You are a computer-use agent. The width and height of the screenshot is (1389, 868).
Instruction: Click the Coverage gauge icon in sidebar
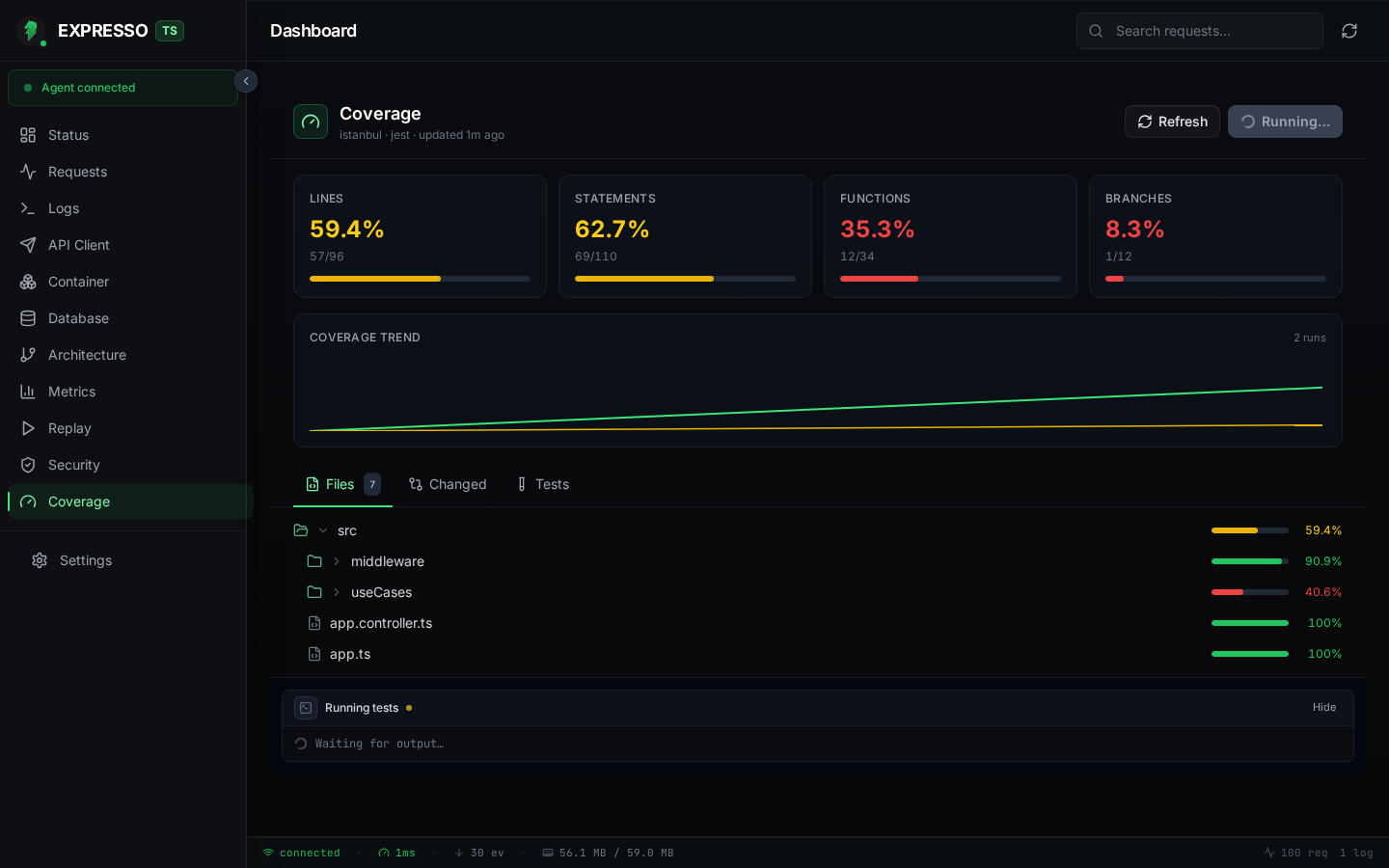coord(28,502)
